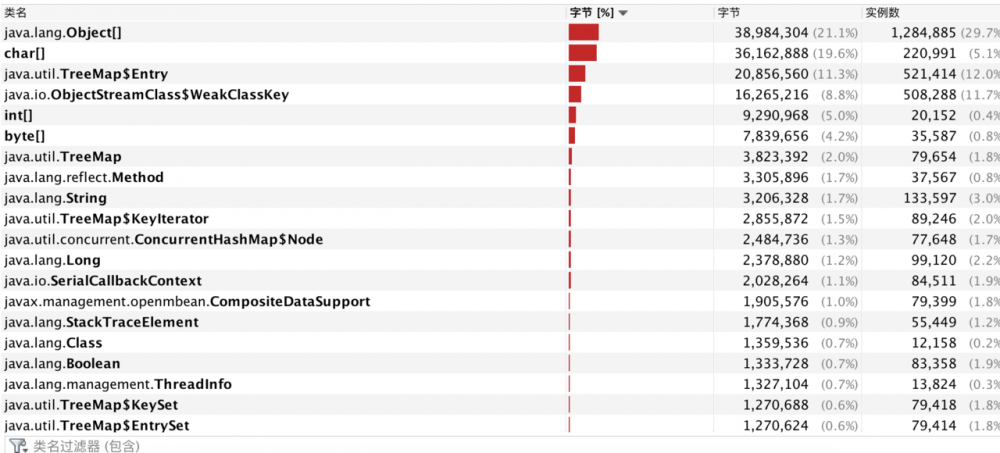Click the byte value 36,162,888
This screenshot has height=453, width=1000.
[x=772, y=53]
